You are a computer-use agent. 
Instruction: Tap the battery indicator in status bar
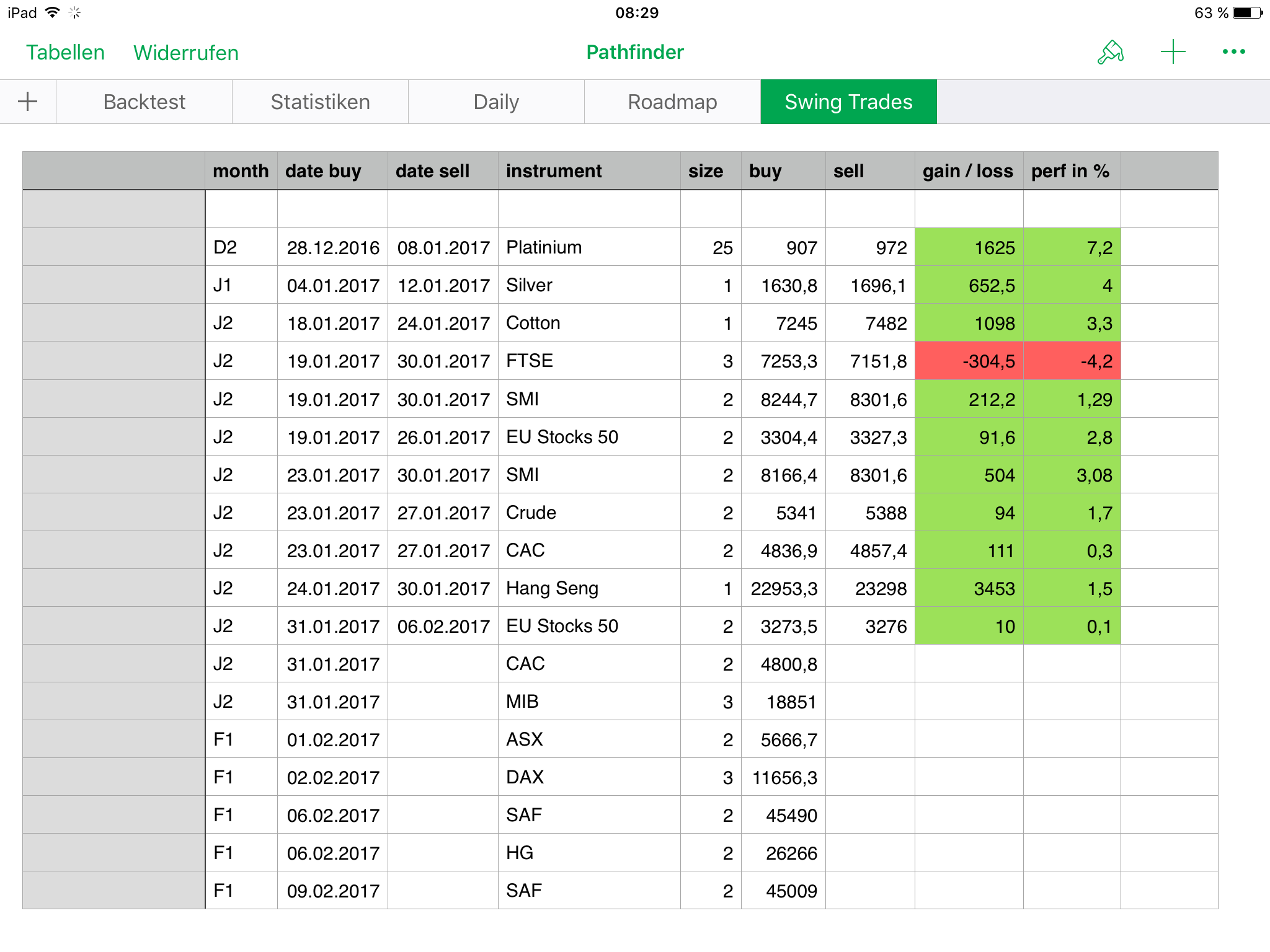coord(1247,13)
